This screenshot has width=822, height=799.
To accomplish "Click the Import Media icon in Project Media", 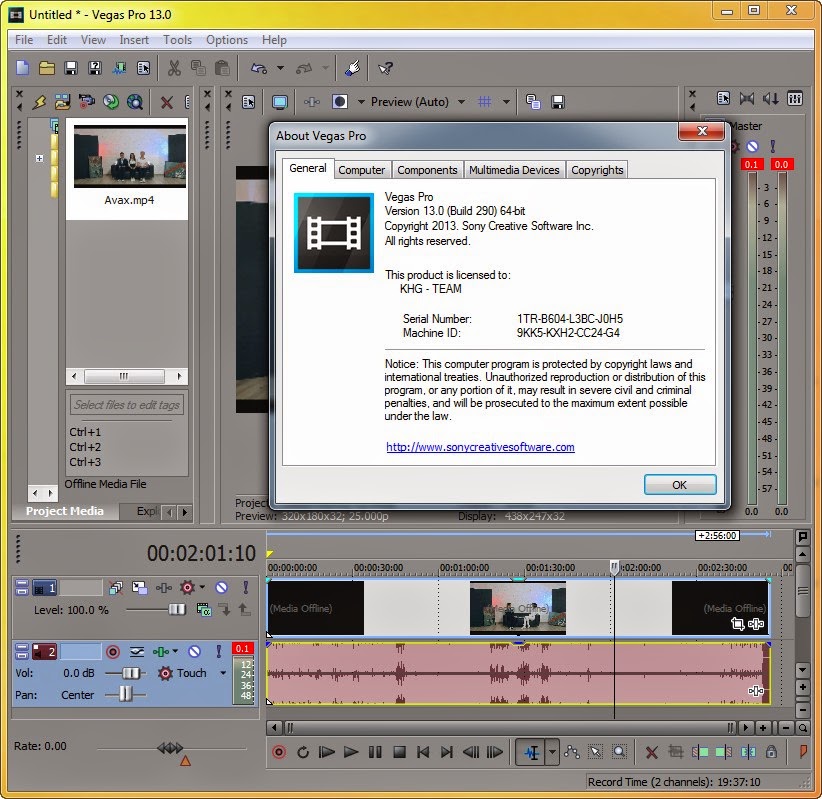I will 62,102.
